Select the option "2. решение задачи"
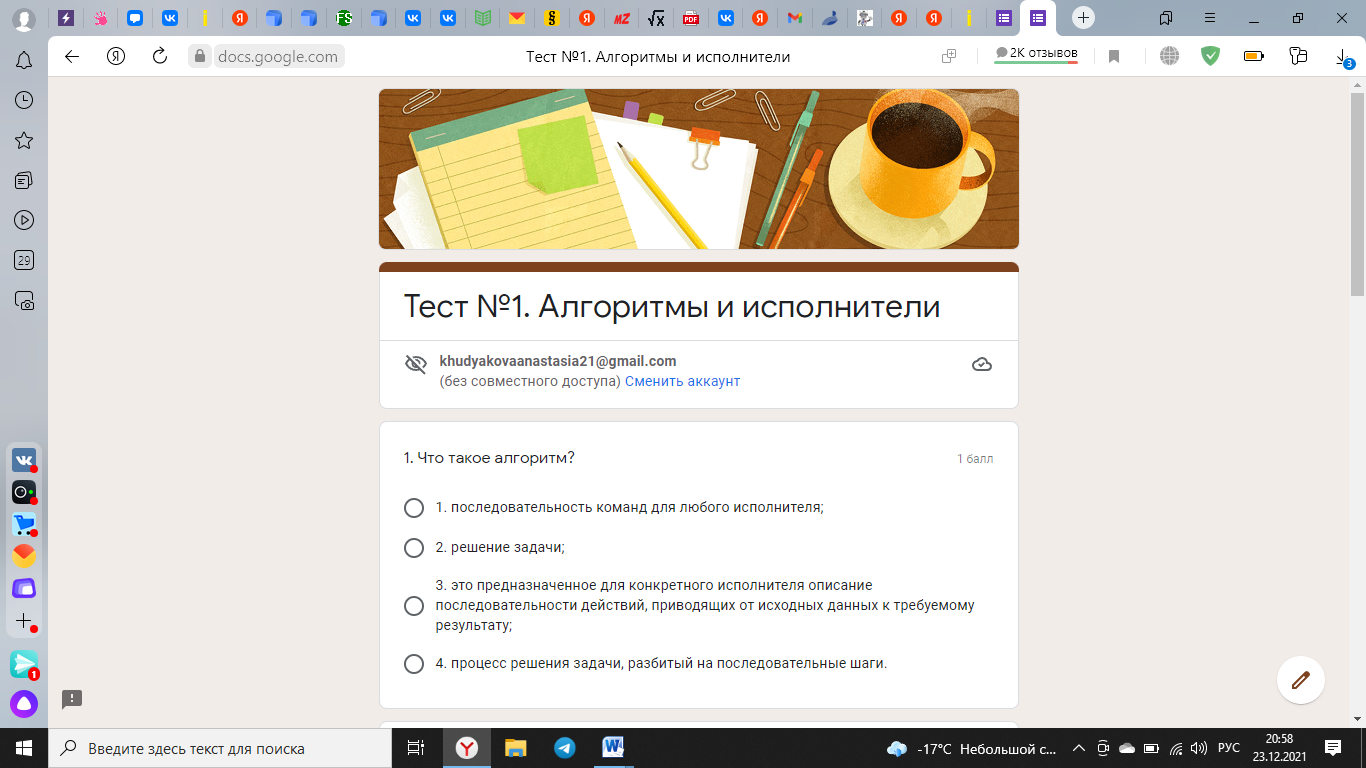The image size is (1366, 768). tap(414, 548)
